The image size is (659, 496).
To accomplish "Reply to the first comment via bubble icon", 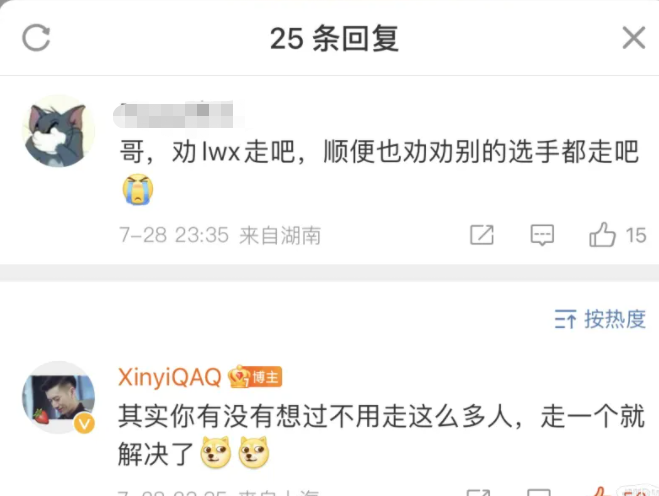I will (x=542, y=235).
